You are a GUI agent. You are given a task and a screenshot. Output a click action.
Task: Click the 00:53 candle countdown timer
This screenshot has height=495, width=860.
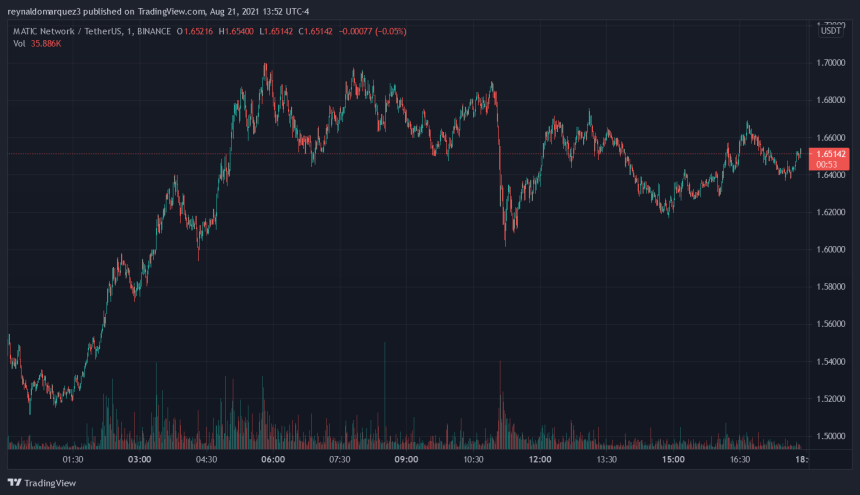[x=827, y=164]
